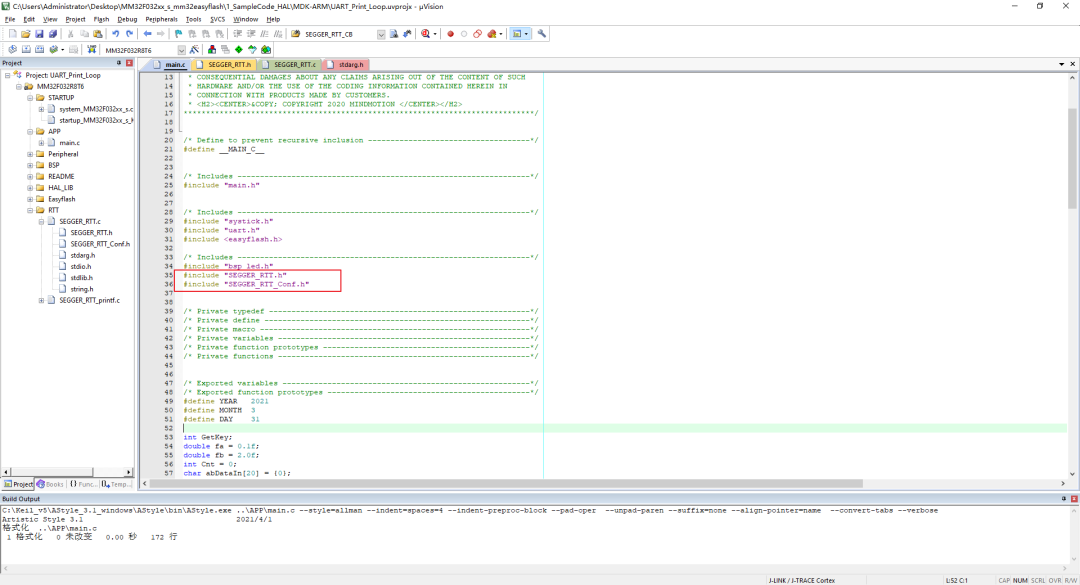1080x585 pixels.
Task: Click the Redo arrow icon
Action: coord(129,34)
